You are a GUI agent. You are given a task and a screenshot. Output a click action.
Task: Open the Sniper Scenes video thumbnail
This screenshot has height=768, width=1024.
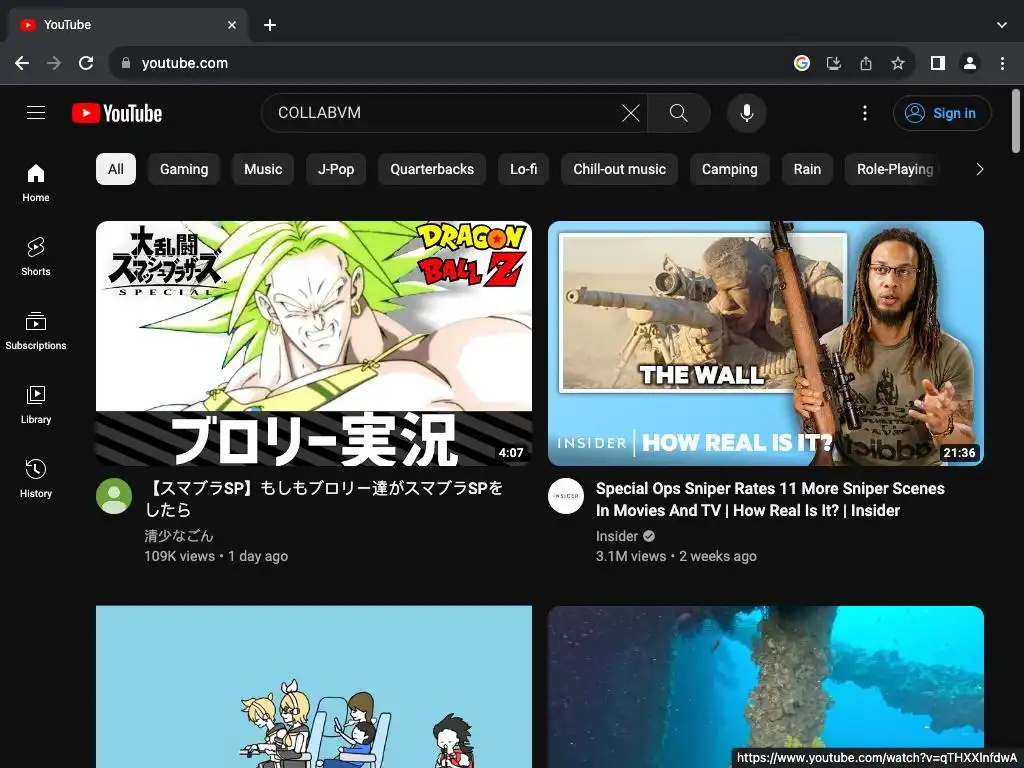coord(765,343)
